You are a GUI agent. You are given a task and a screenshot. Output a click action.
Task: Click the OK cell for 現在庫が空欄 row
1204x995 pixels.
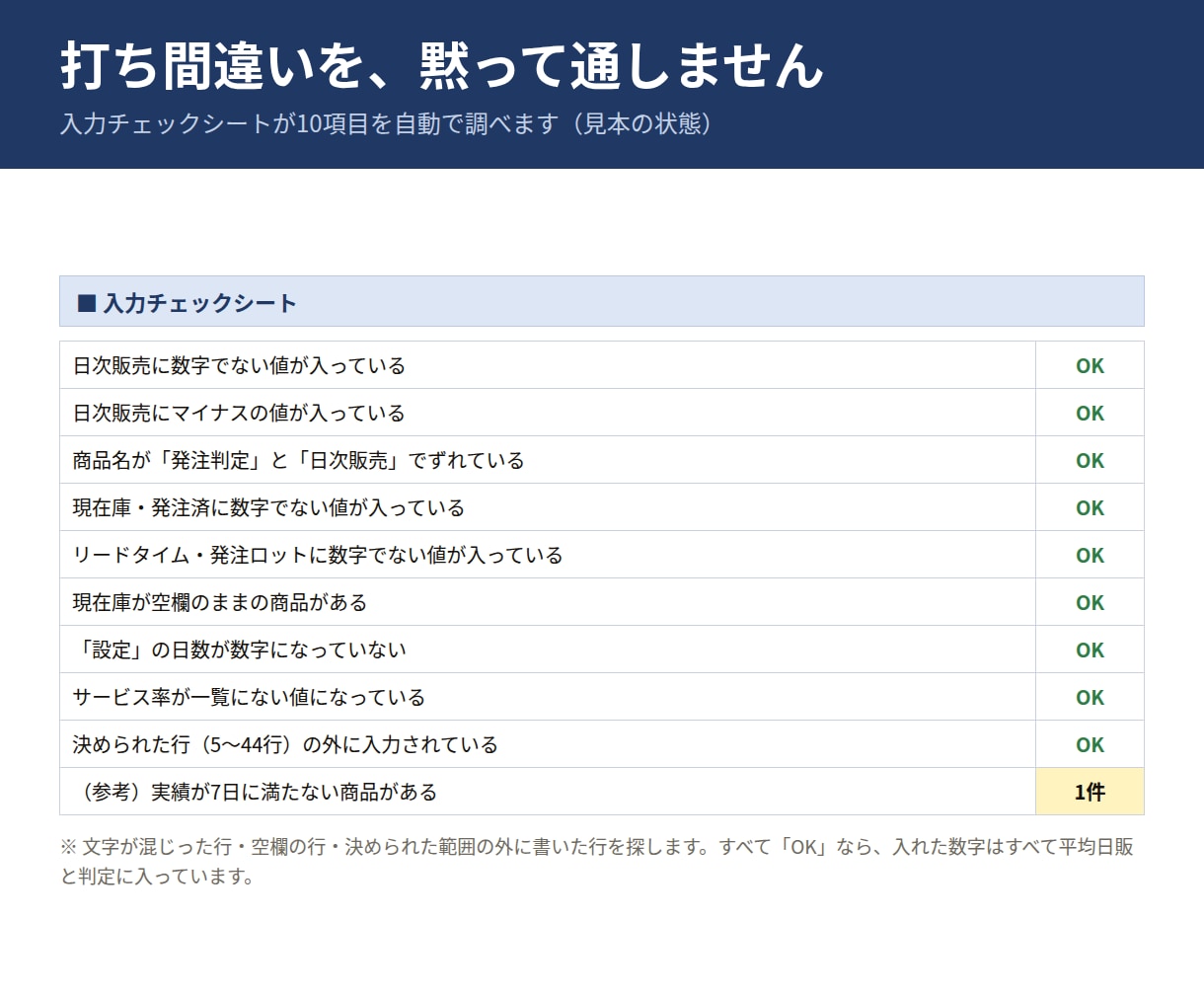(x=1090, y=602)
